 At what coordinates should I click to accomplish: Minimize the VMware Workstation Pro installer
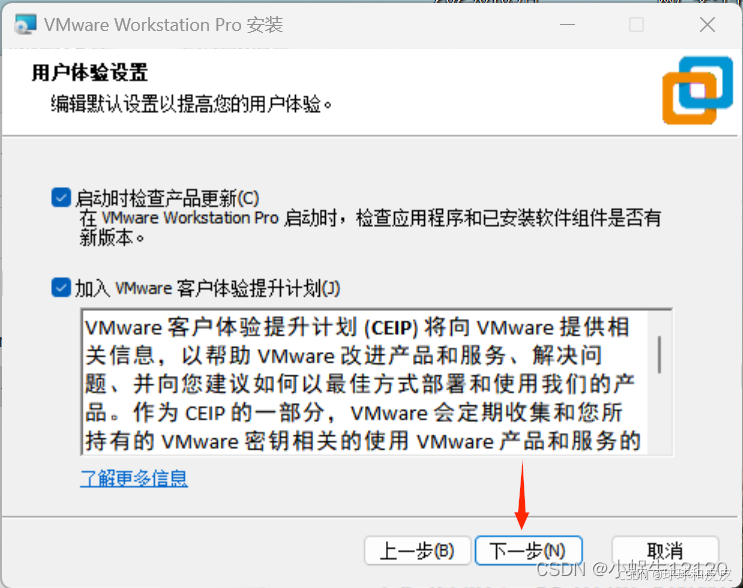click(x=567, y=25)
